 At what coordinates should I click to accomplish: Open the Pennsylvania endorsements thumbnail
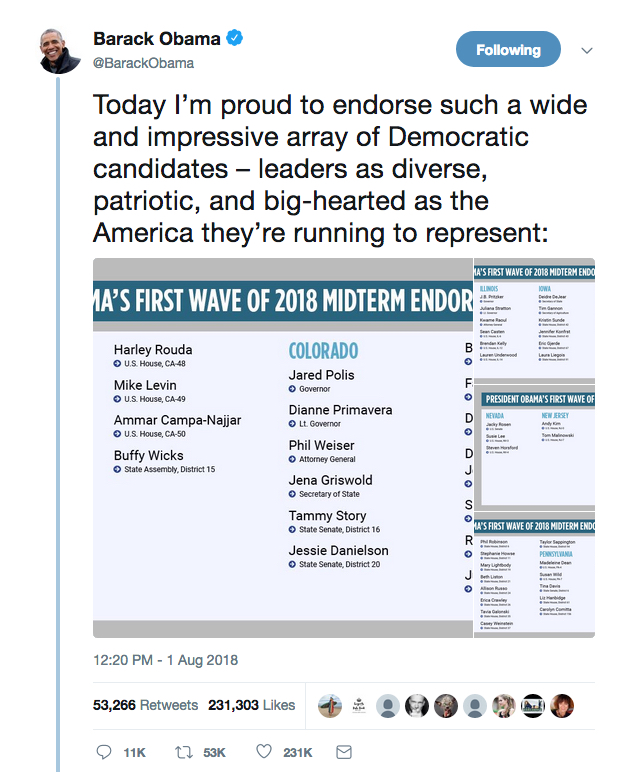click(x=534, y=577)
